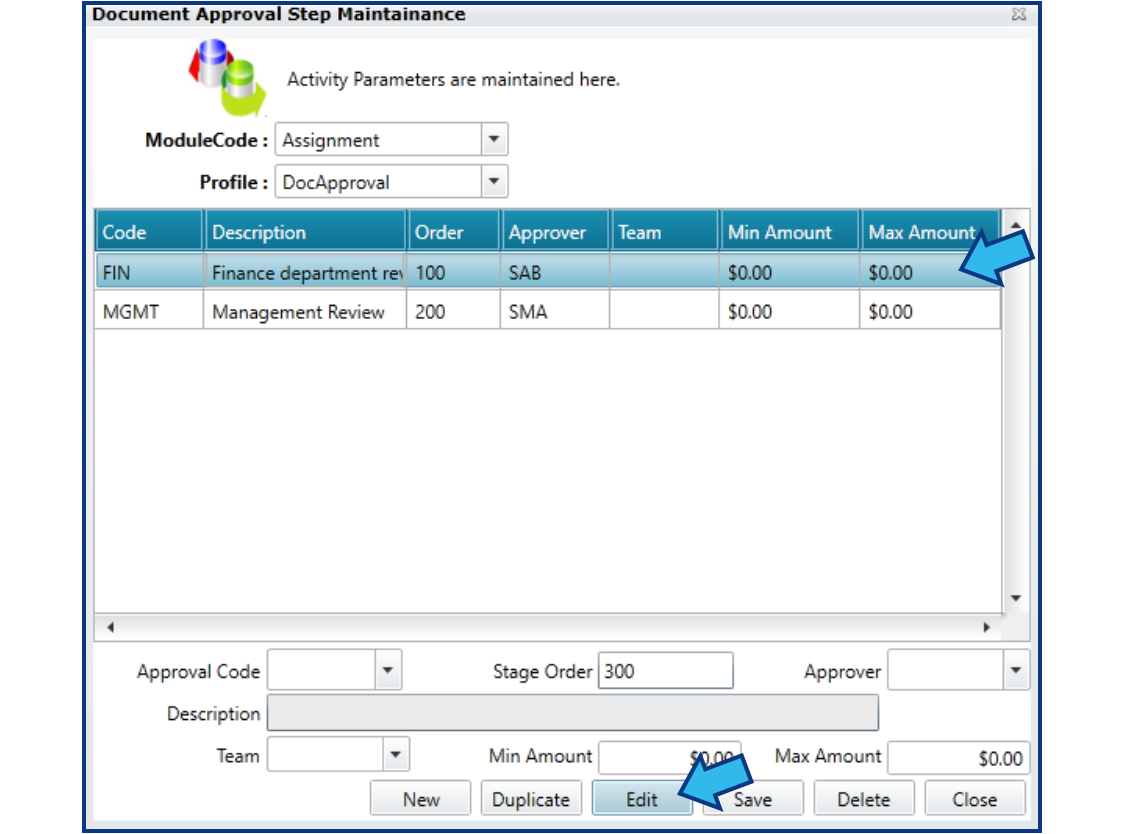This screenshot has width=1123, height=834.
Task: Click the New button
Action: [x=420, y=798]
